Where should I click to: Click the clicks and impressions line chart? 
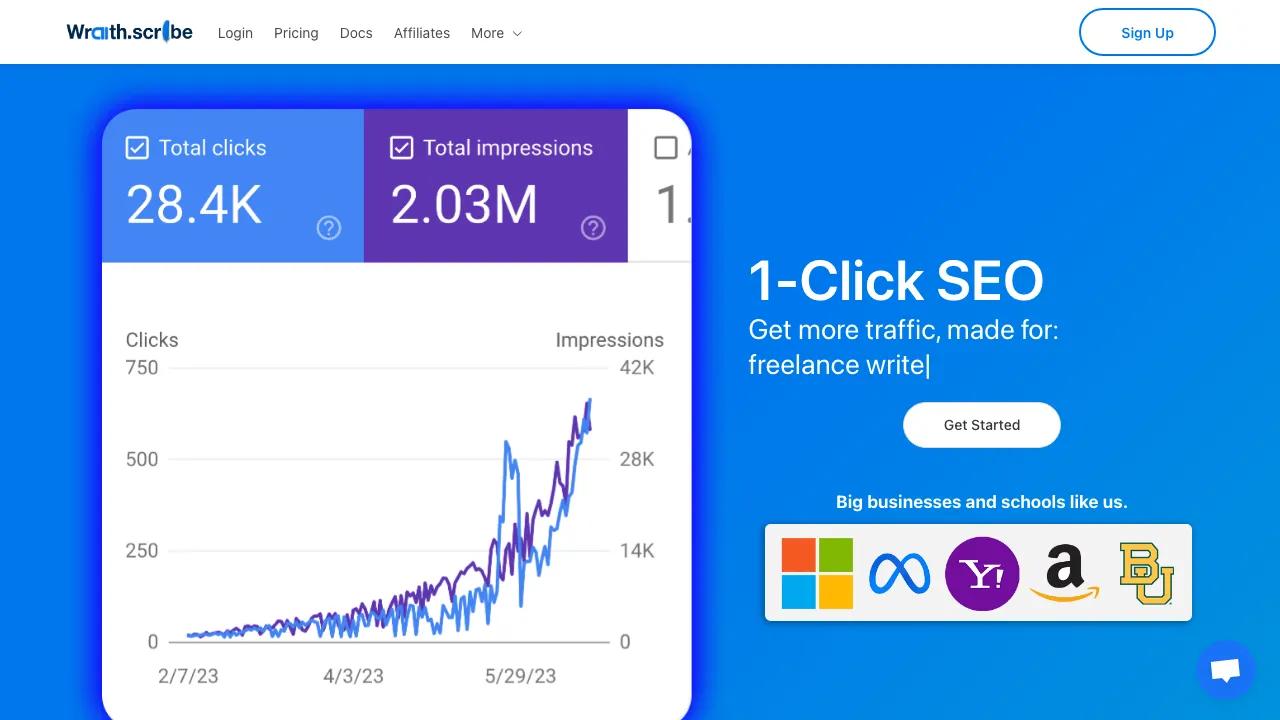coord(390,520)
